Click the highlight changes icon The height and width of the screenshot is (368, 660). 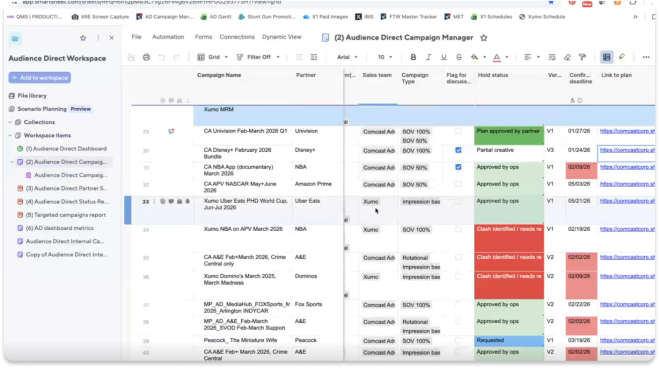[x=622, y=57]
